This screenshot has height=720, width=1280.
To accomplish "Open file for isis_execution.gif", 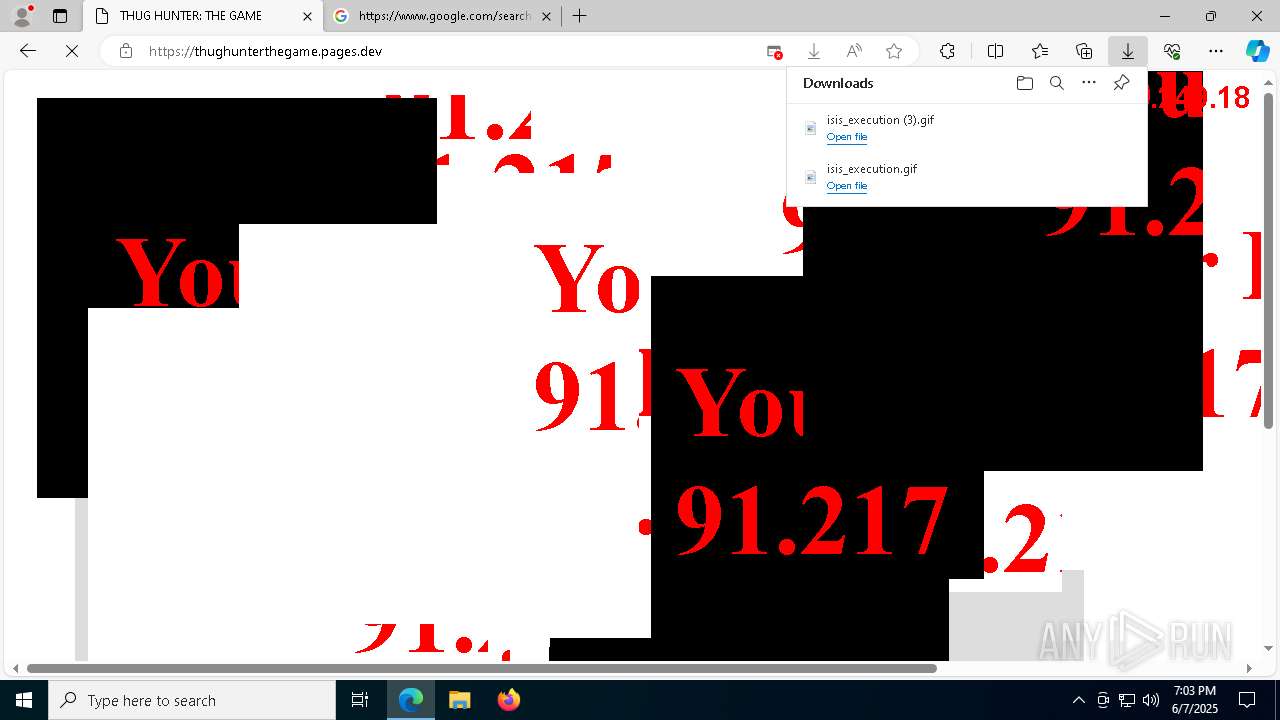I will click(x=847, y=186).
